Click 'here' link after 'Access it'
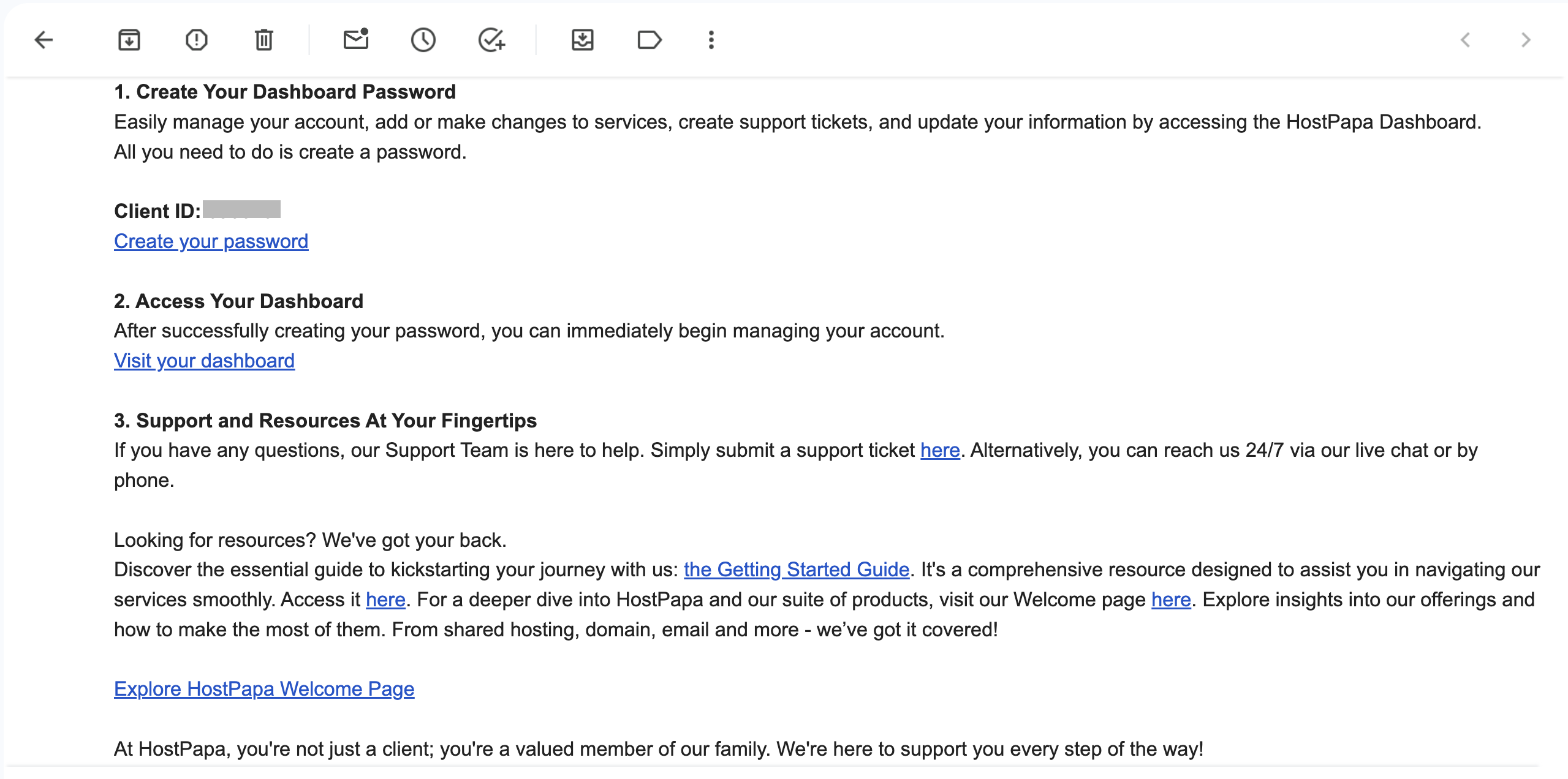The height and width of the screenshot is (779, 1568). pos(385,600)
